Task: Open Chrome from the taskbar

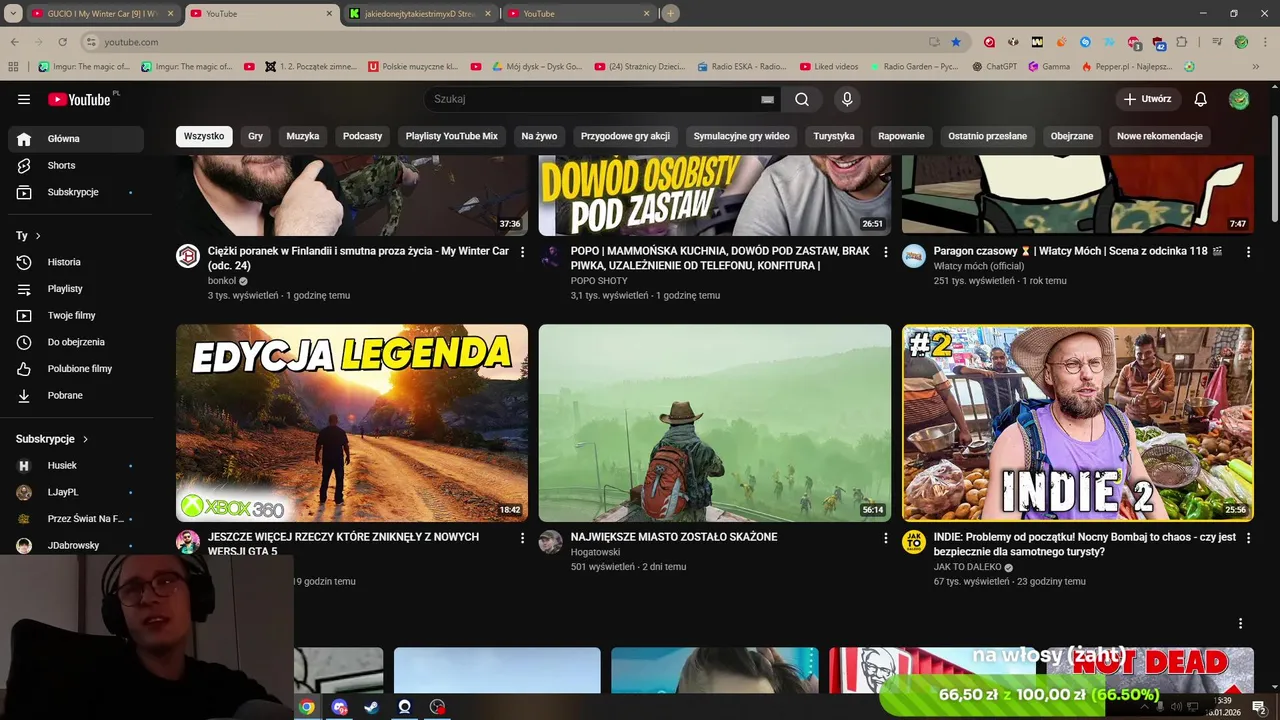Action: tap(307, 707)
